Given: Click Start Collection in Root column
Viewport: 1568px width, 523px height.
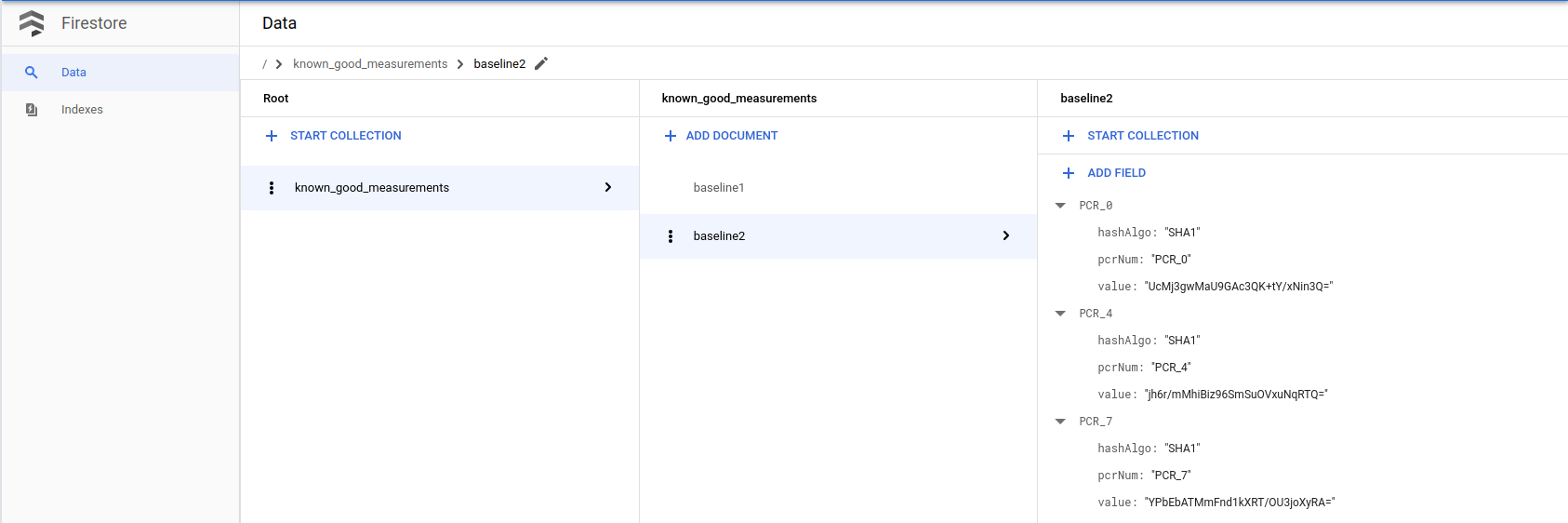Looking at the screenshot, I should [x=345, y=136].
